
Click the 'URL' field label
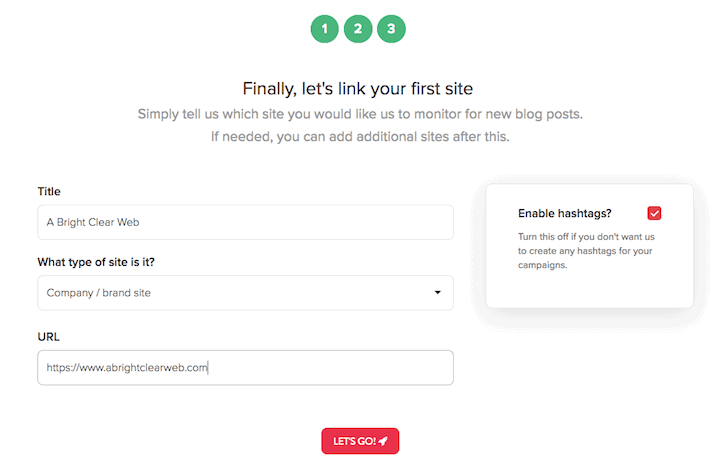pos(50,336)
